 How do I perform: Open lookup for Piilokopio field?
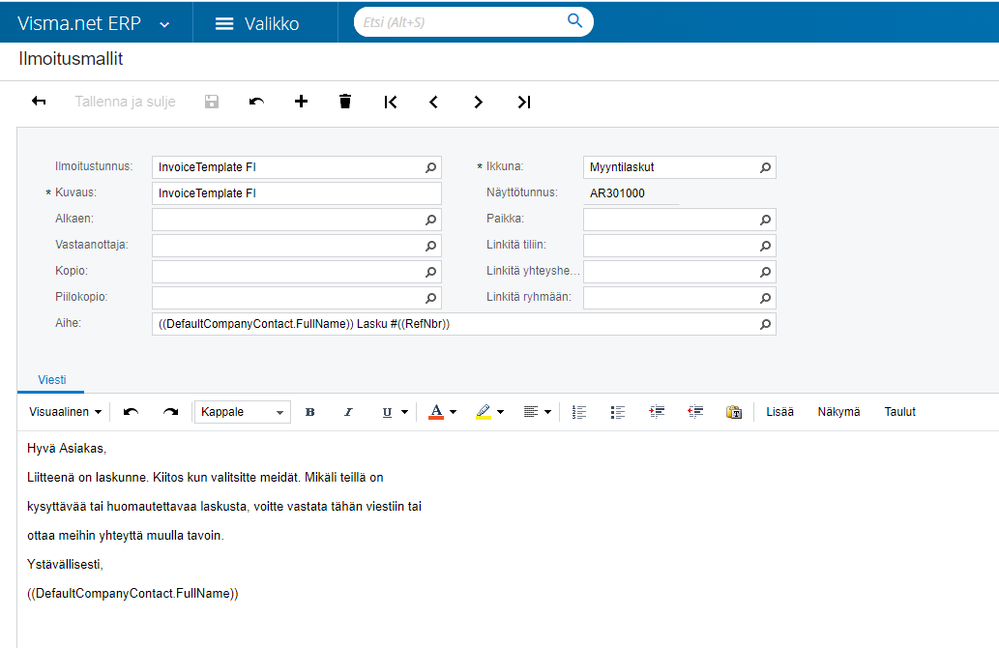431,298
